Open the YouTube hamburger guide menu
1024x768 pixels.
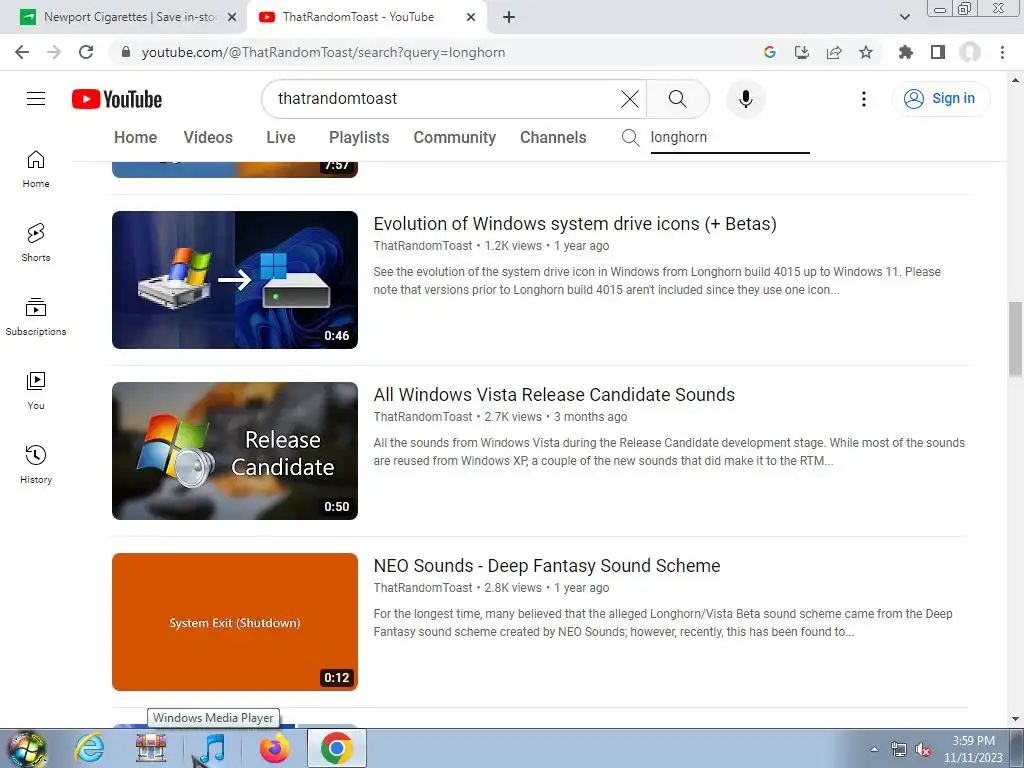click(36, 99)
